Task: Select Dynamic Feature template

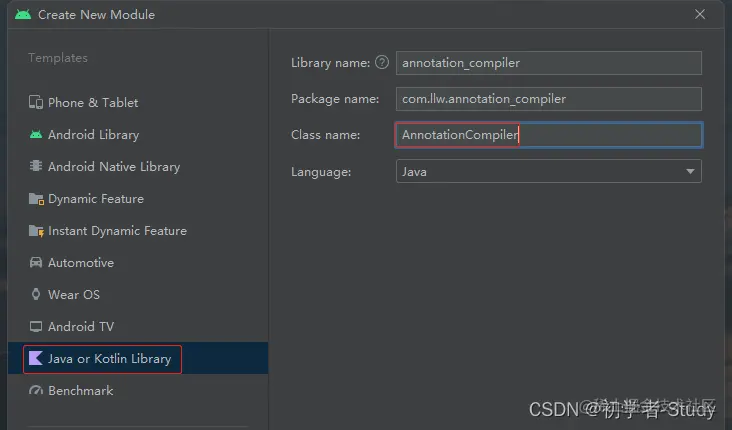Action: (138, 199)
